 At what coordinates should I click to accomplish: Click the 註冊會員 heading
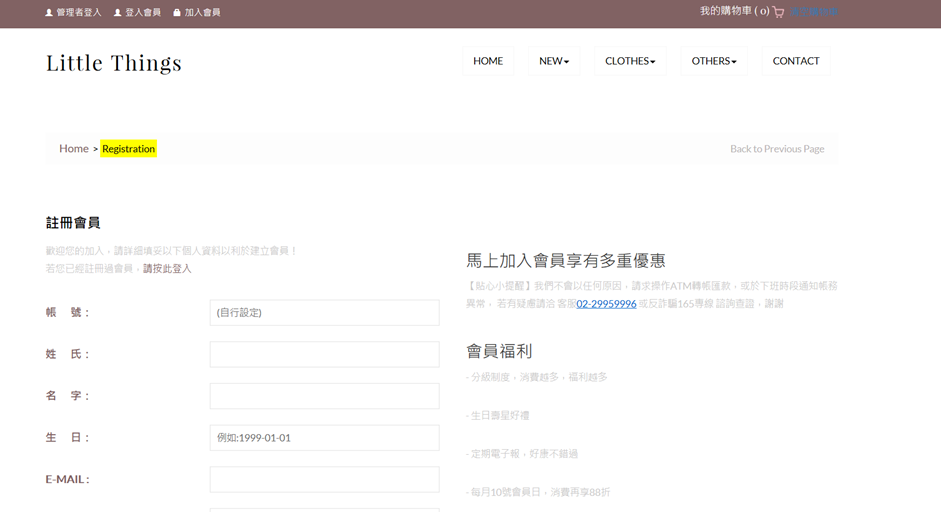tap(73, 223)
